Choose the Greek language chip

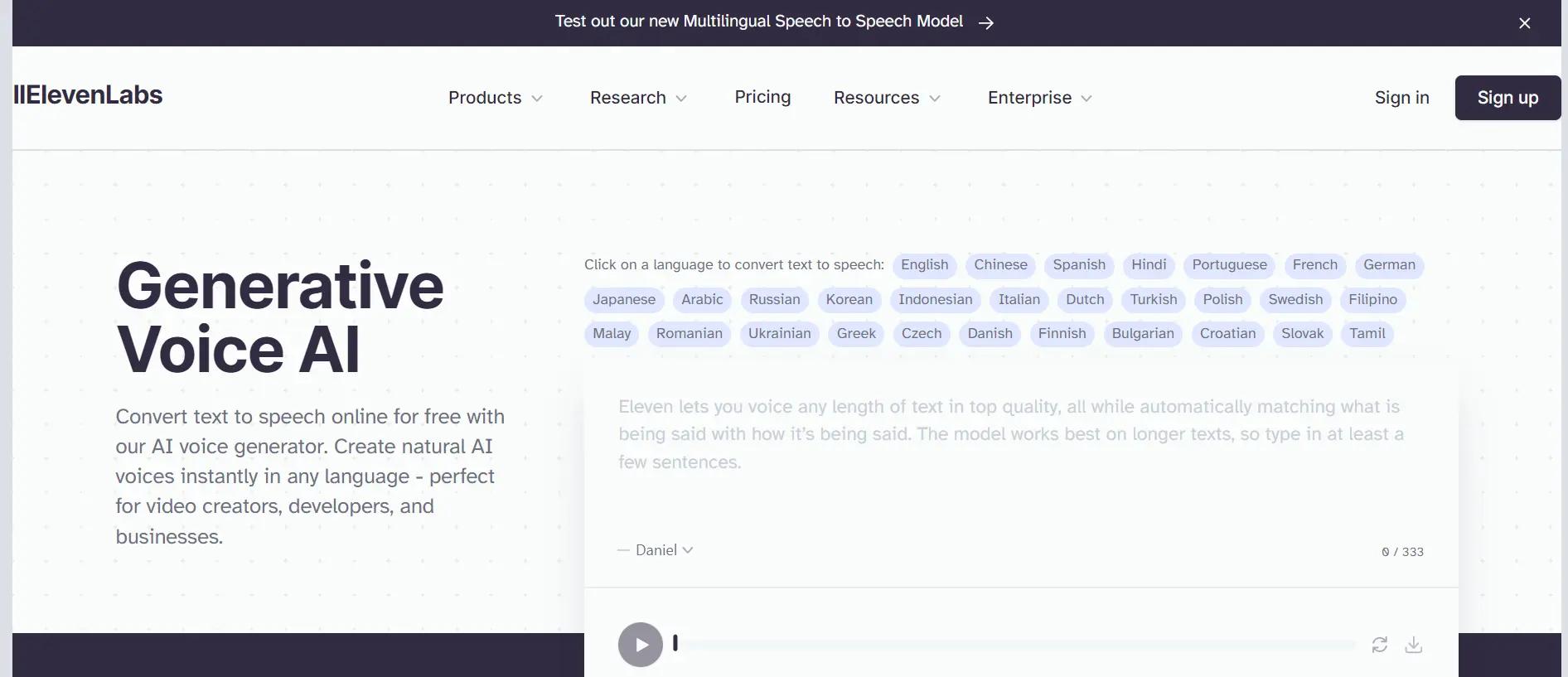click(856, 334)
